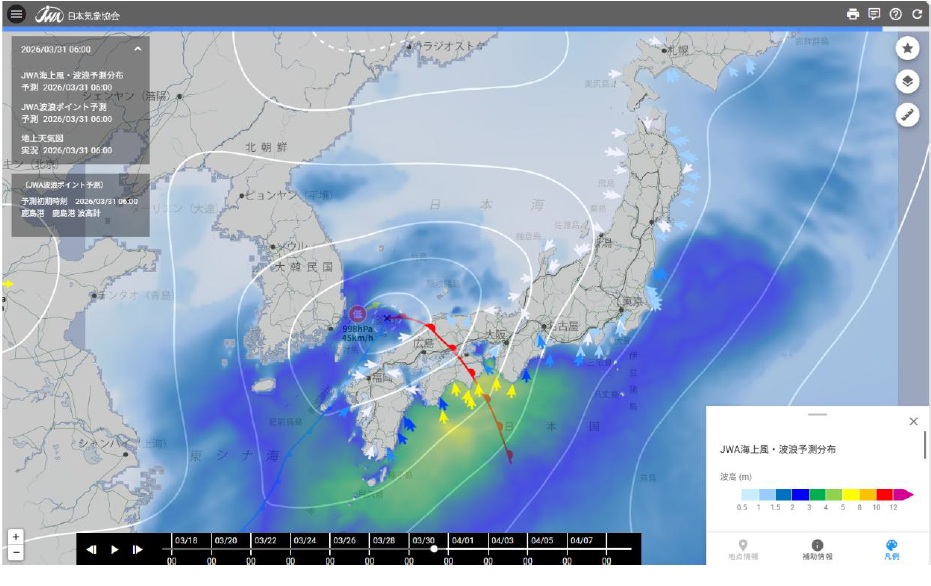Switch to the 地点情報 tab
The height and width of the screenshot is (586, 931).
pos(743,550)
